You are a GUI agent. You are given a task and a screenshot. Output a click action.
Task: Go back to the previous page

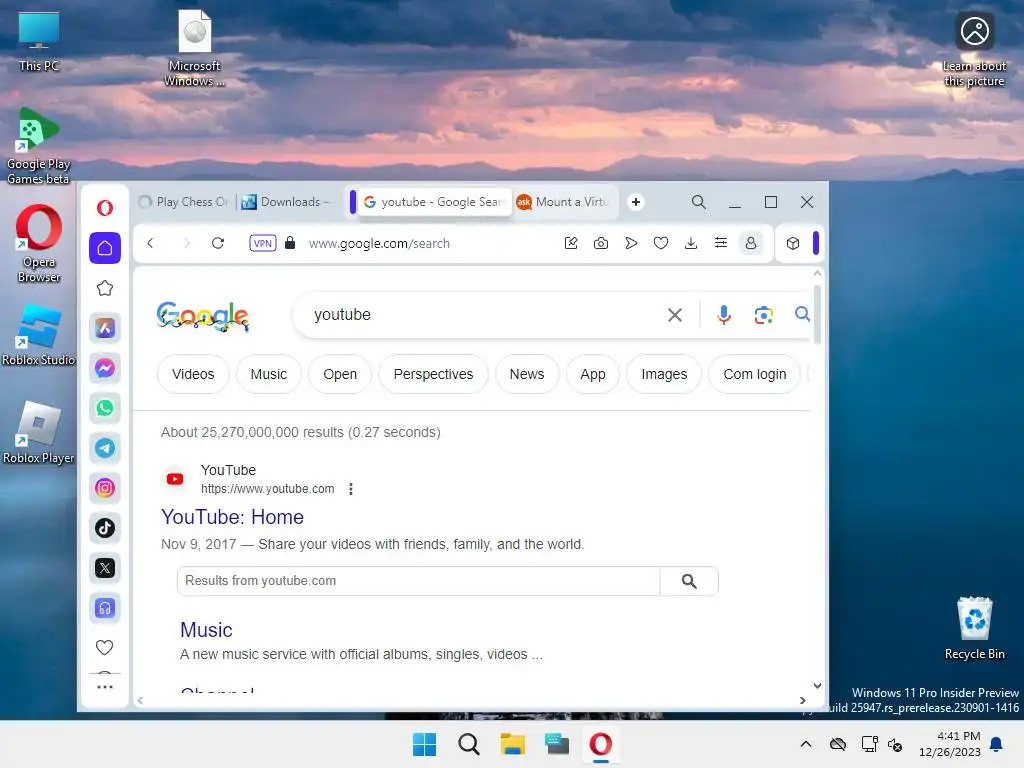coord(150,243)
